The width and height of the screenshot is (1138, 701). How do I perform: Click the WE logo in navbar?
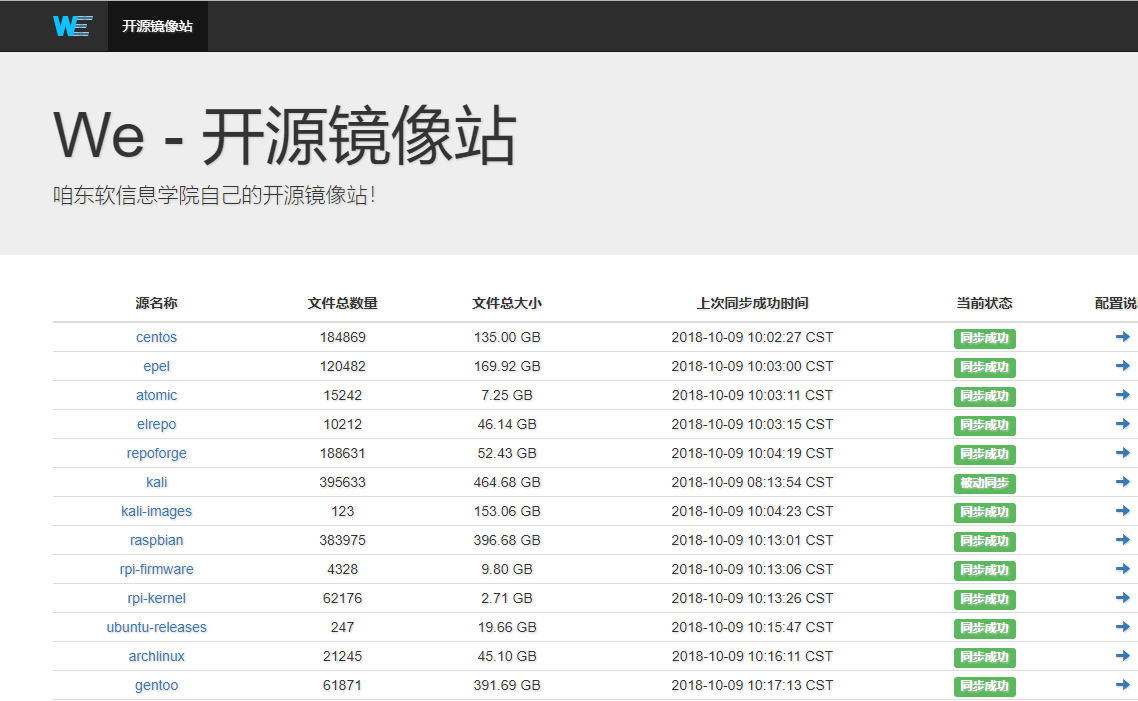(x=73, y=26)
